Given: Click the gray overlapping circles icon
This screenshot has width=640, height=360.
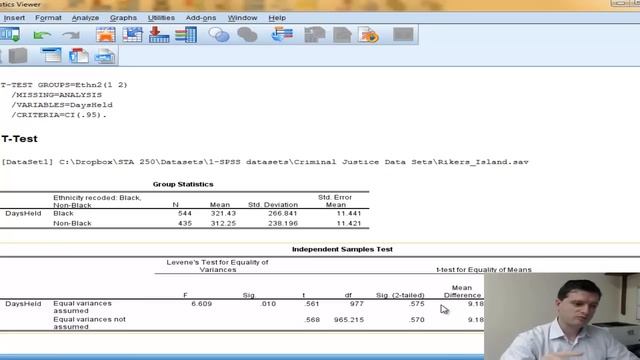Looking at the screenshot, I should [x=247, y=35].
